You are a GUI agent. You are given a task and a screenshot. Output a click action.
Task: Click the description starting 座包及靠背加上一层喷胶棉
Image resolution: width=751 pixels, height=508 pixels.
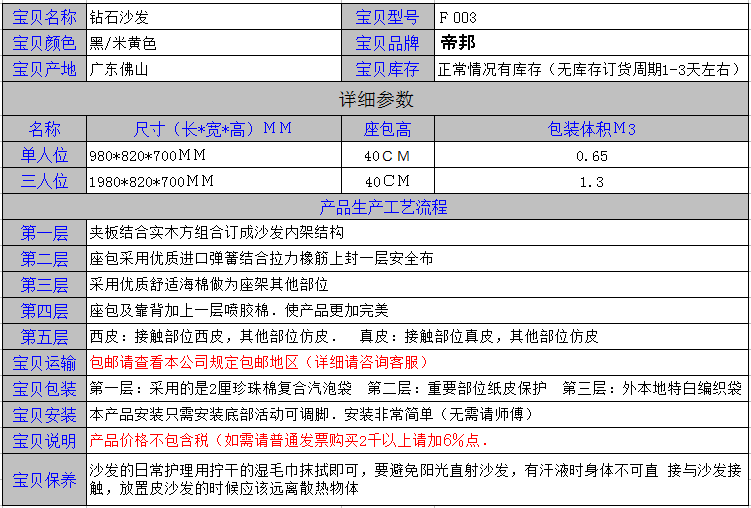point(239,311)
